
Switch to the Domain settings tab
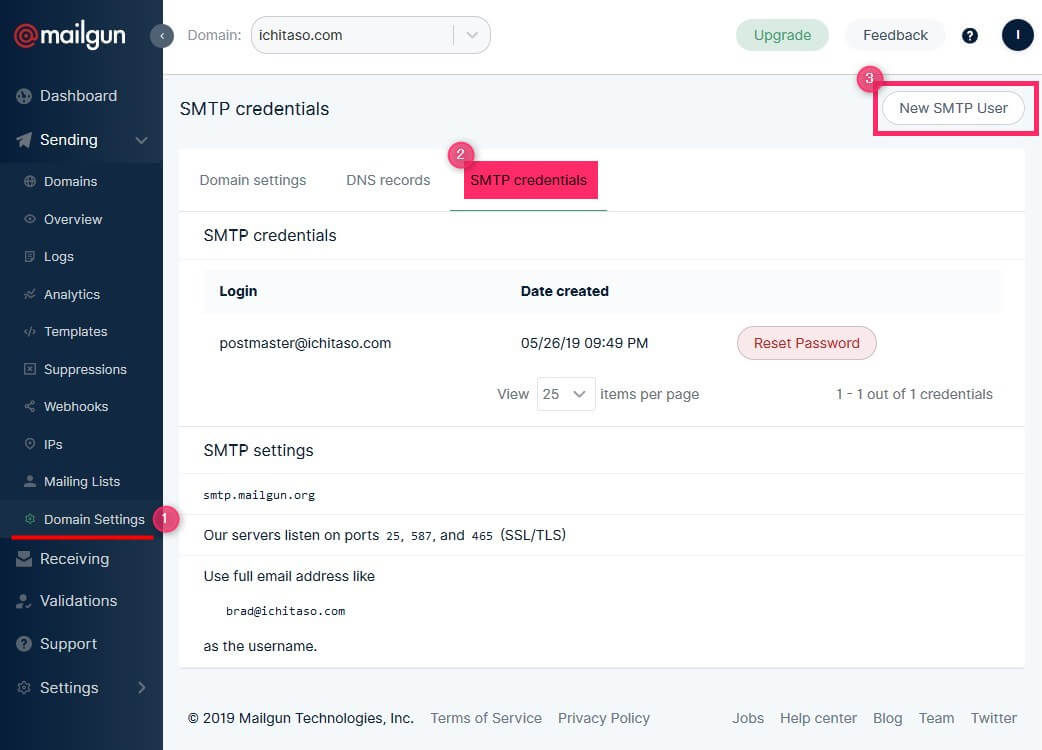click(253, 181)
